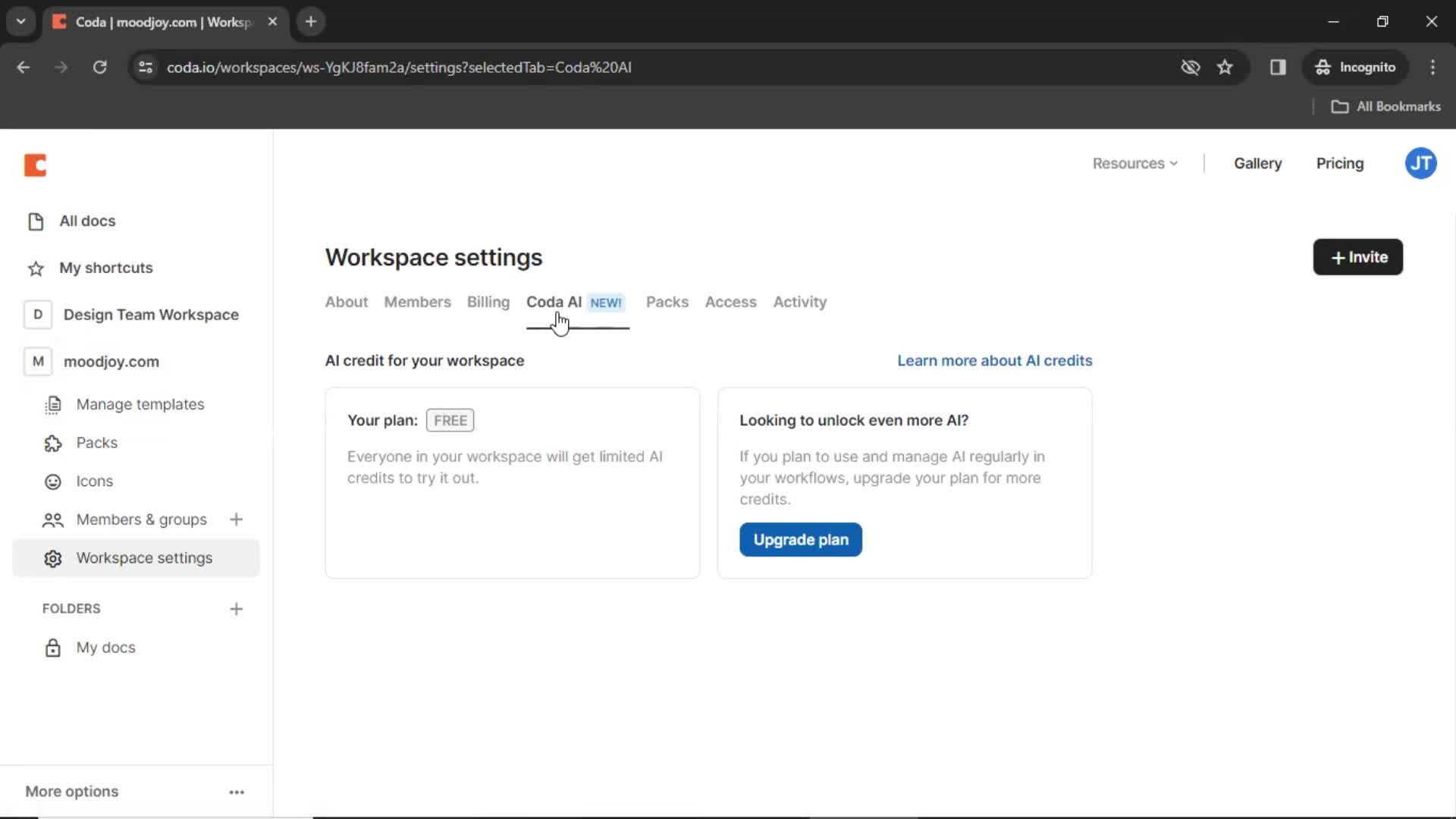Viewport: 1456px width, 819px height.
Task: Click the Packs puzzle icon in sidebar
Action: (x=52, y=443)
